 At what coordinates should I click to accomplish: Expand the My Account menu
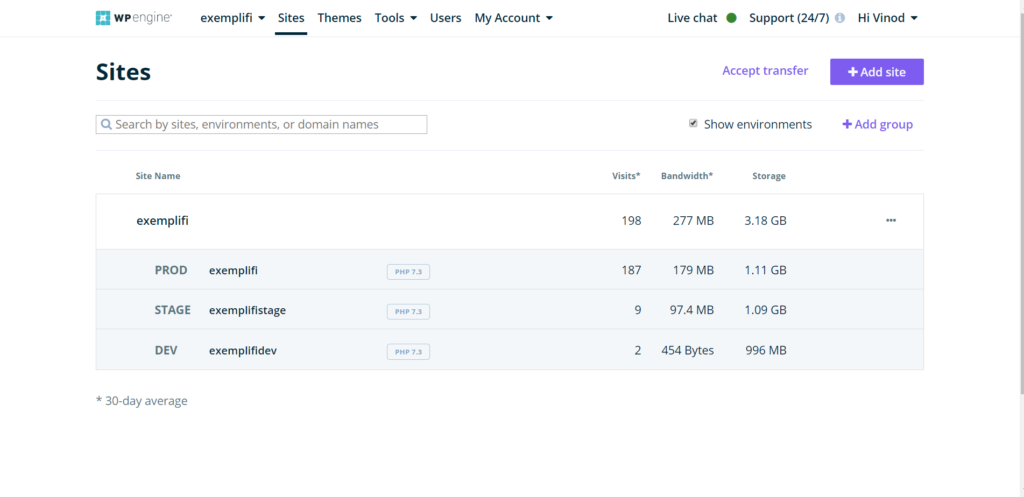coord(513,18)
